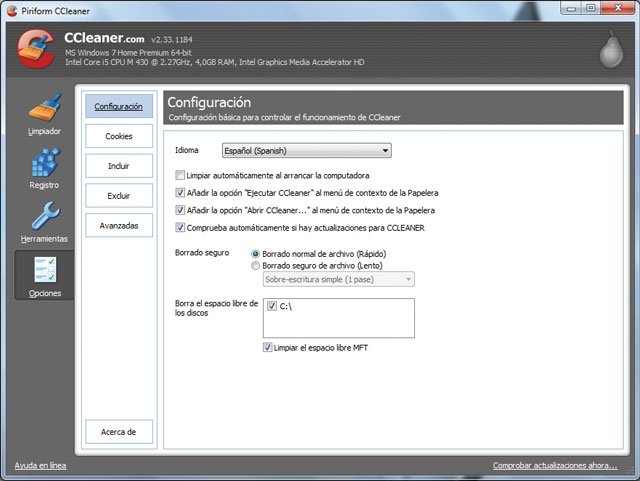Click the Opciones label in sidebar

(x=45, y=293)
